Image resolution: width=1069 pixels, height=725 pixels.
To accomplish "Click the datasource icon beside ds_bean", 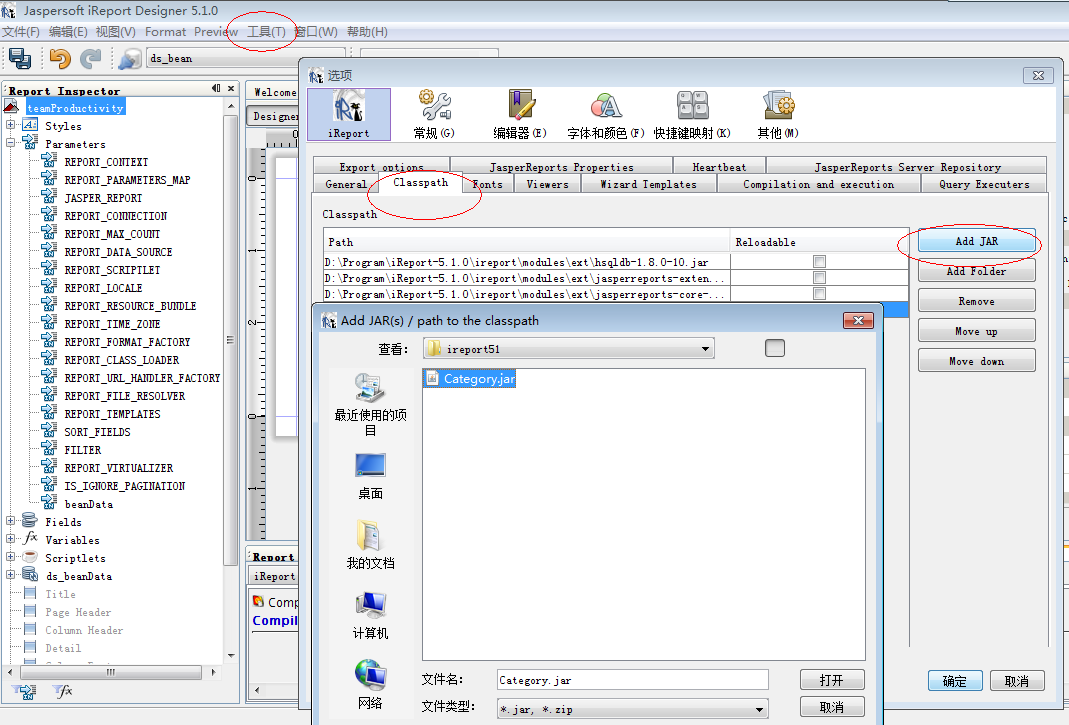I will coord(130,59).
